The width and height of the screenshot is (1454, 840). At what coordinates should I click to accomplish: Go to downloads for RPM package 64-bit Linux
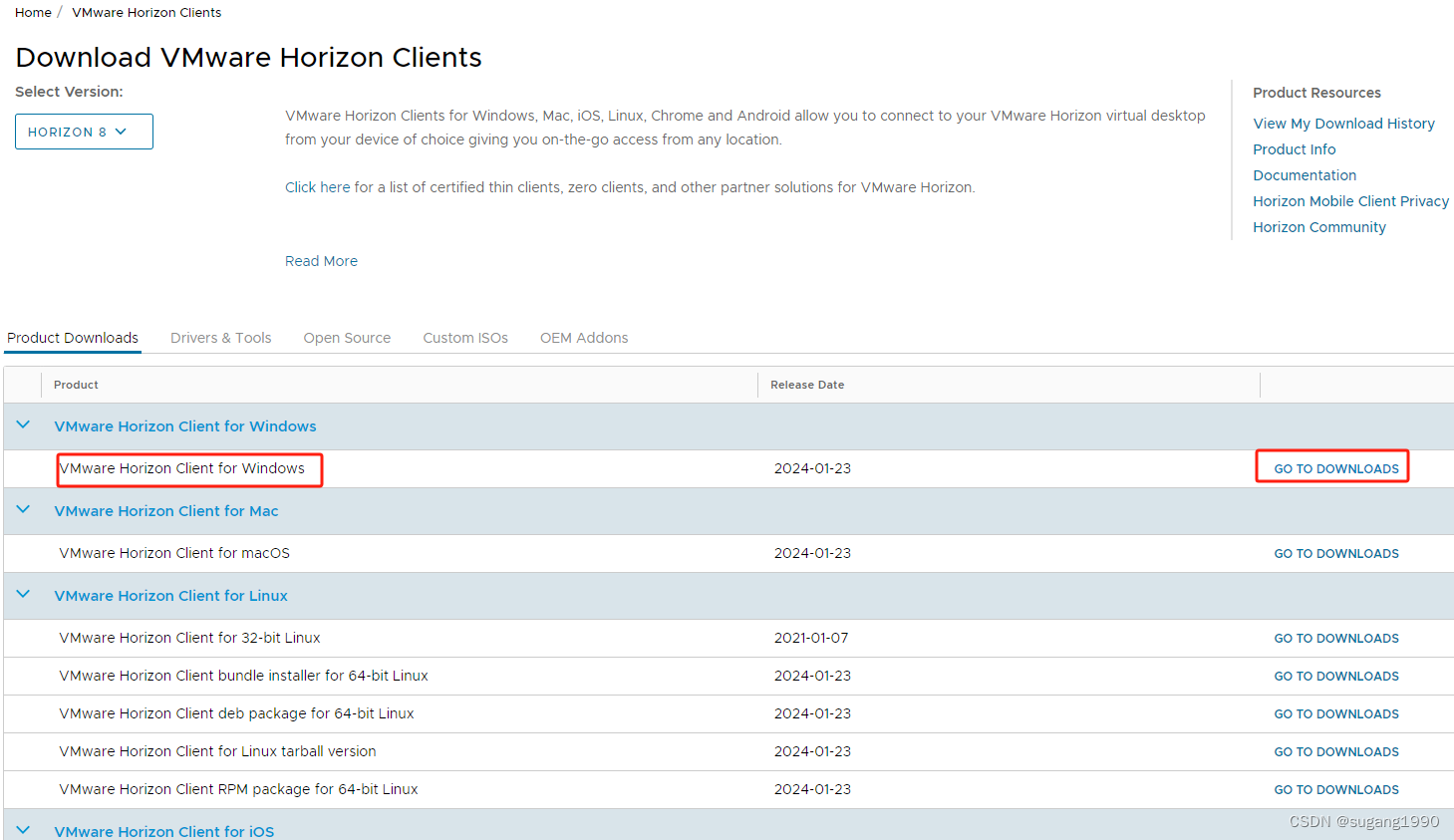click(x=1336, y=789)
